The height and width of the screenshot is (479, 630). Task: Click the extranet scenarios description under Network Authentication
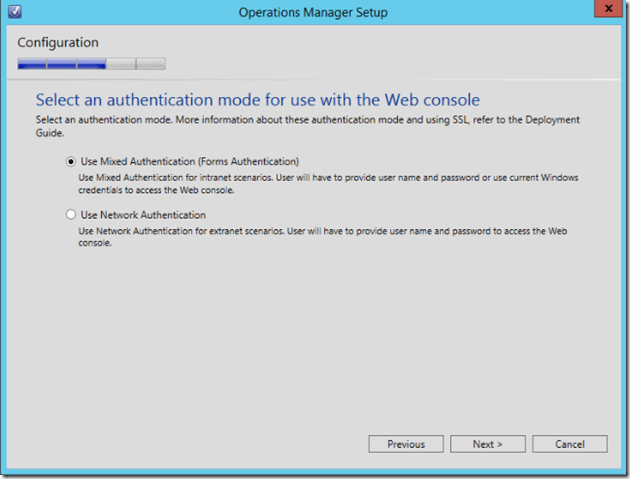[x=328, y=237]
